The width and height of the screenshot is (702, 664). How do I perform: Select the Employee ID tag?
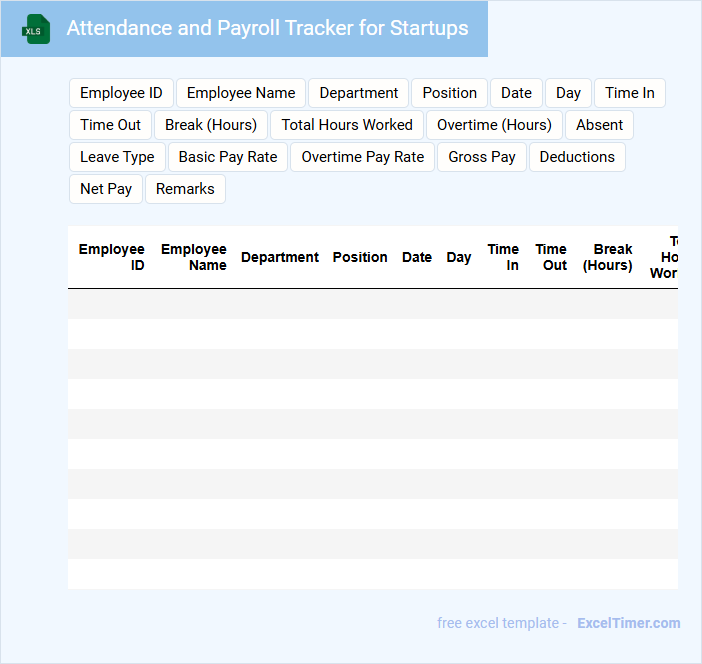coord(121,93)
